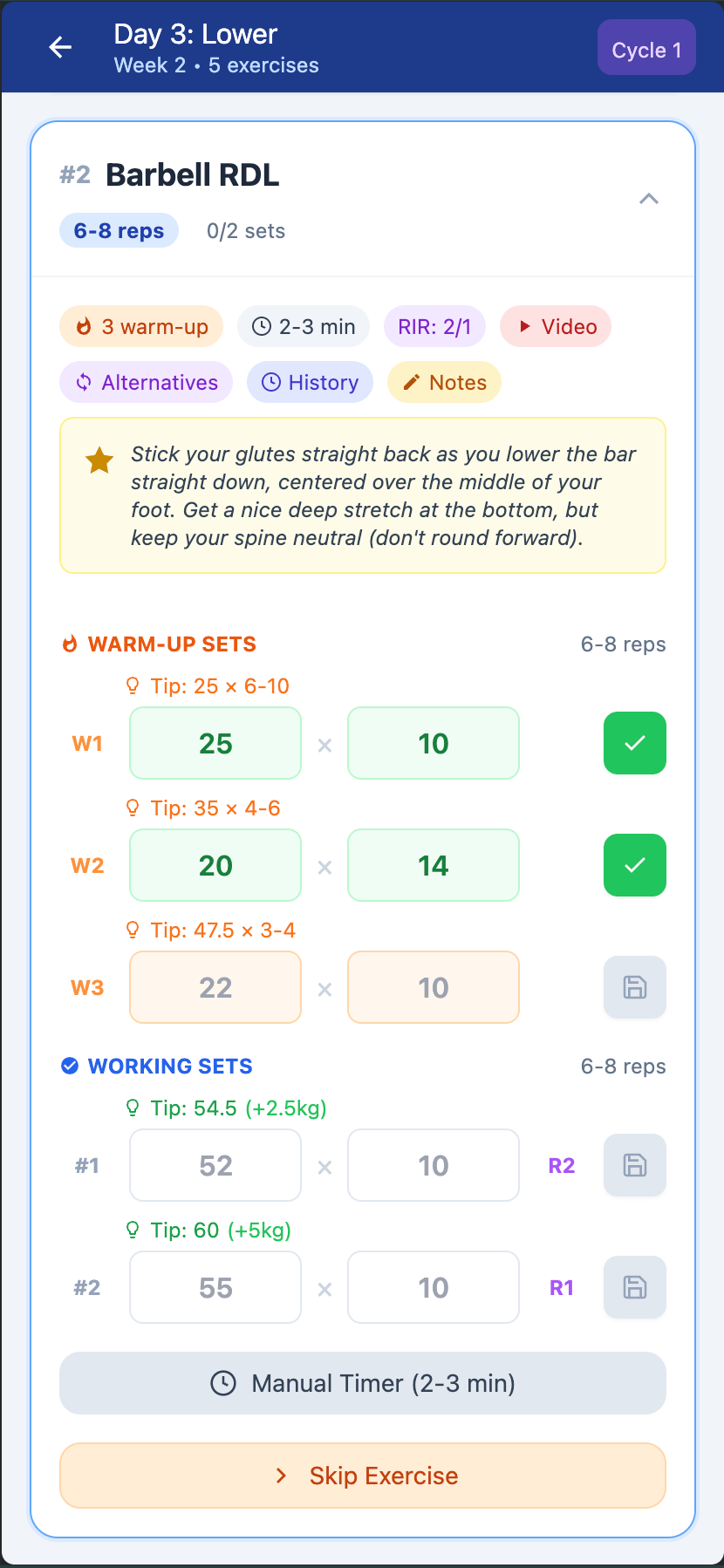Collapse the Barbell RDL card chevron
Image resolution: width=724 pixels, height=1568 pixels.
click(648, 200)
